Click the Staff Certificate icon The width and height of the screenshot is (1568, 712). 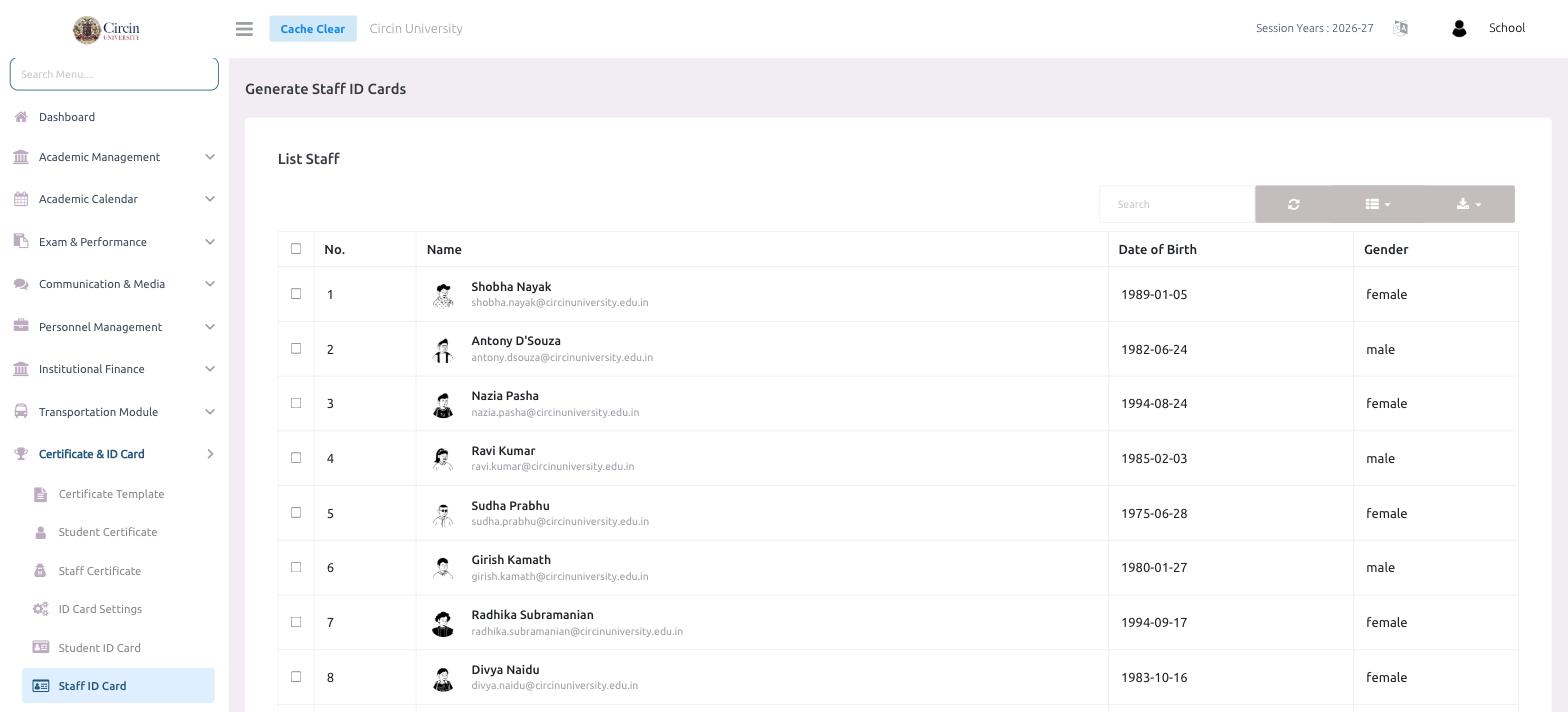point(40,571)
